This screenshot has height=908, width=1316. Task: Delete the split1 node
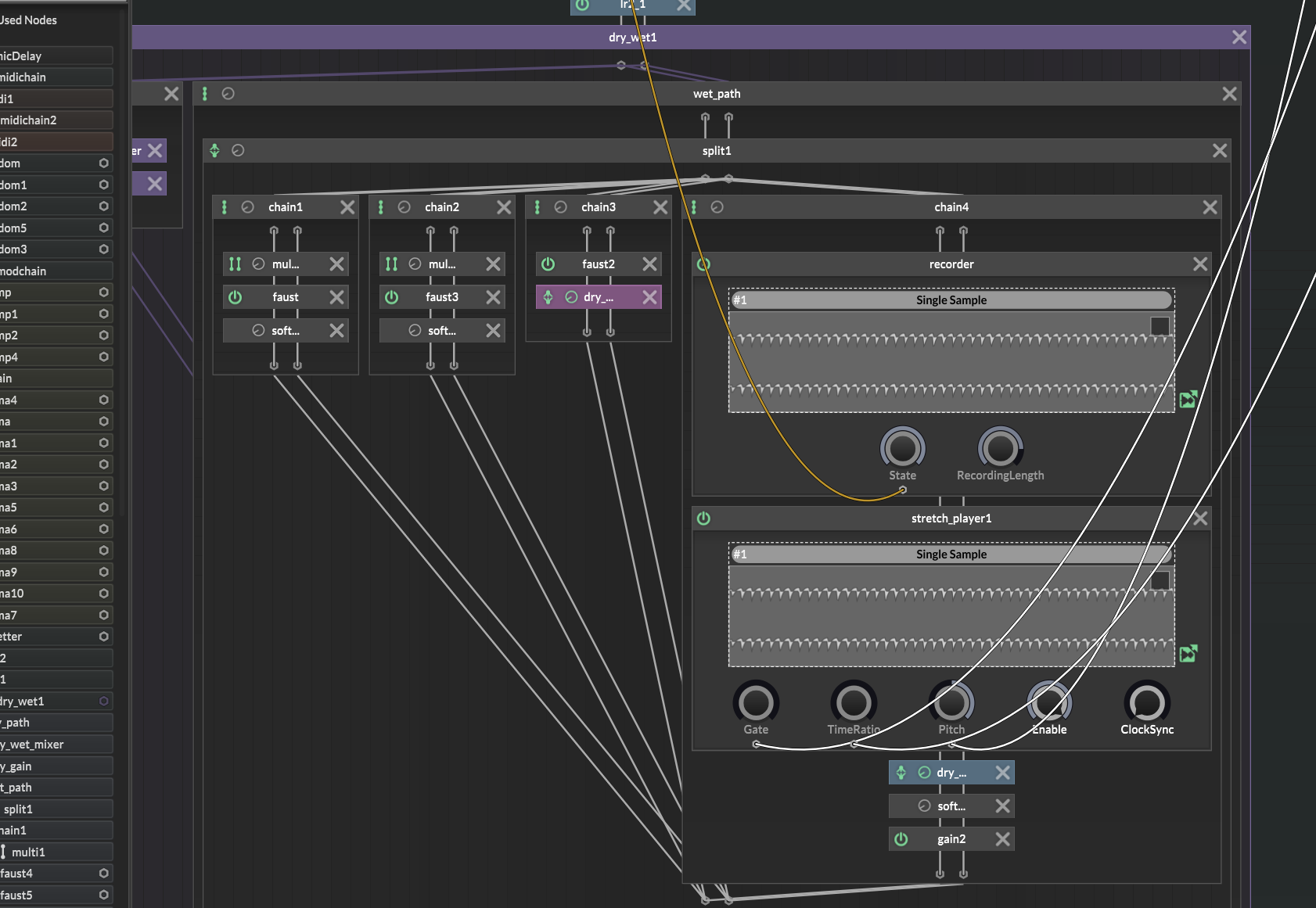pyautogui.click(x=1220, y=150)
